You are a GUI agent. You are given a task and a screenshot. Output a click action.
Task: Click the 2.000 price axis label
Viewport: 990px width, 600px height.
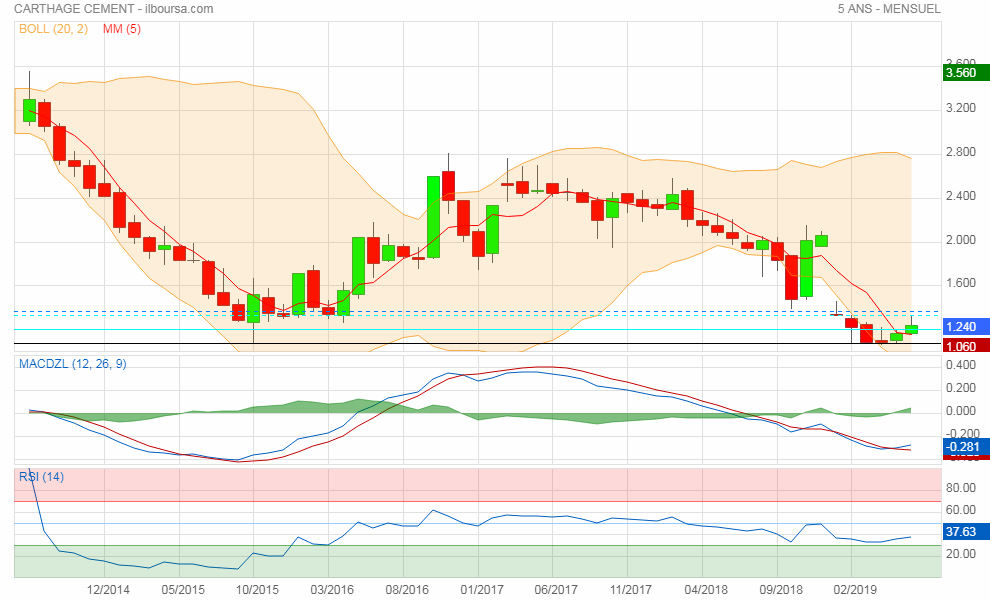coord(961,240)
